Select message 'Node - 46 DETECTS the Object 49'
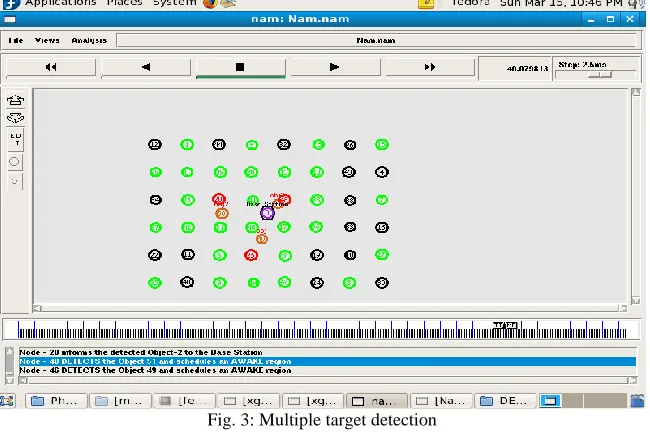This screenshot has height=432, width=650. tap(155, 370)
